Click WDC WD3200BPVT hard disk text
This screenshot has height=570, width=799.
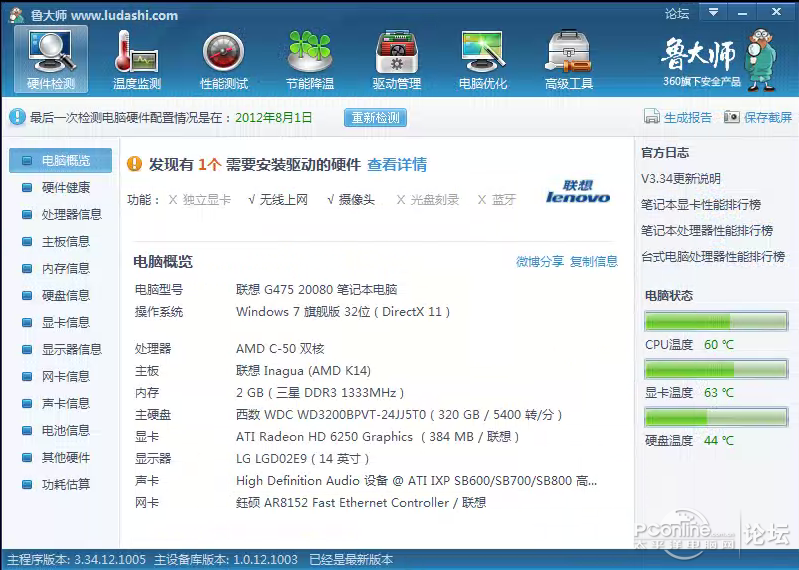[x=399, y=415]
